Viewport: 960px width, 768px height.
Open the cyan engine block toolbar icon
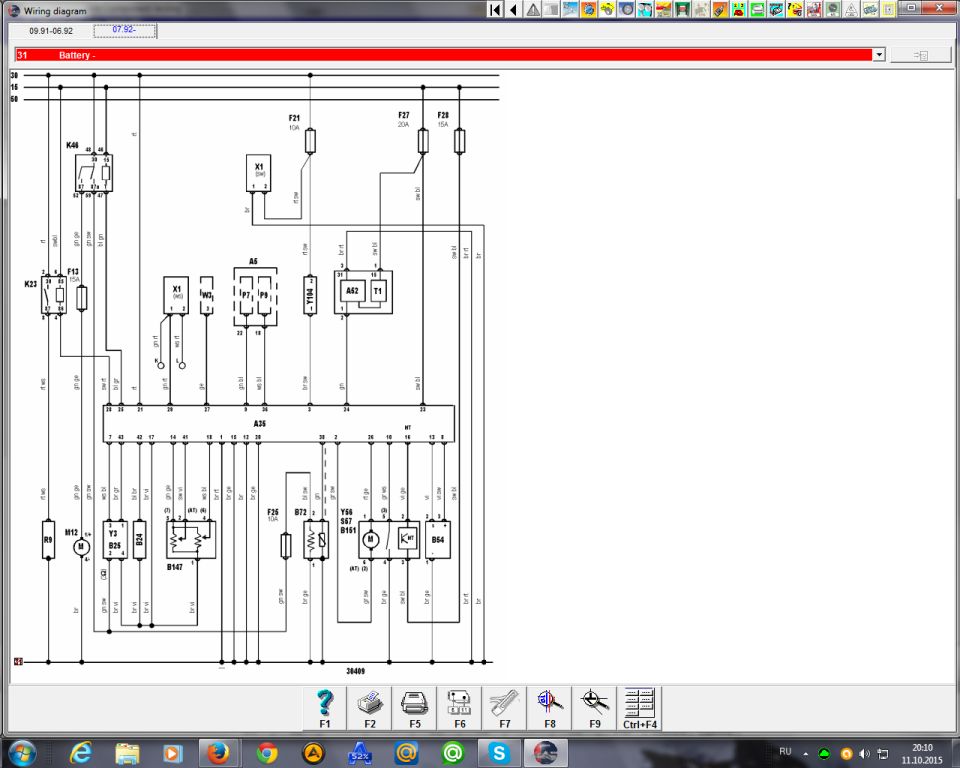pyautogui.click(x=776, y=9)
